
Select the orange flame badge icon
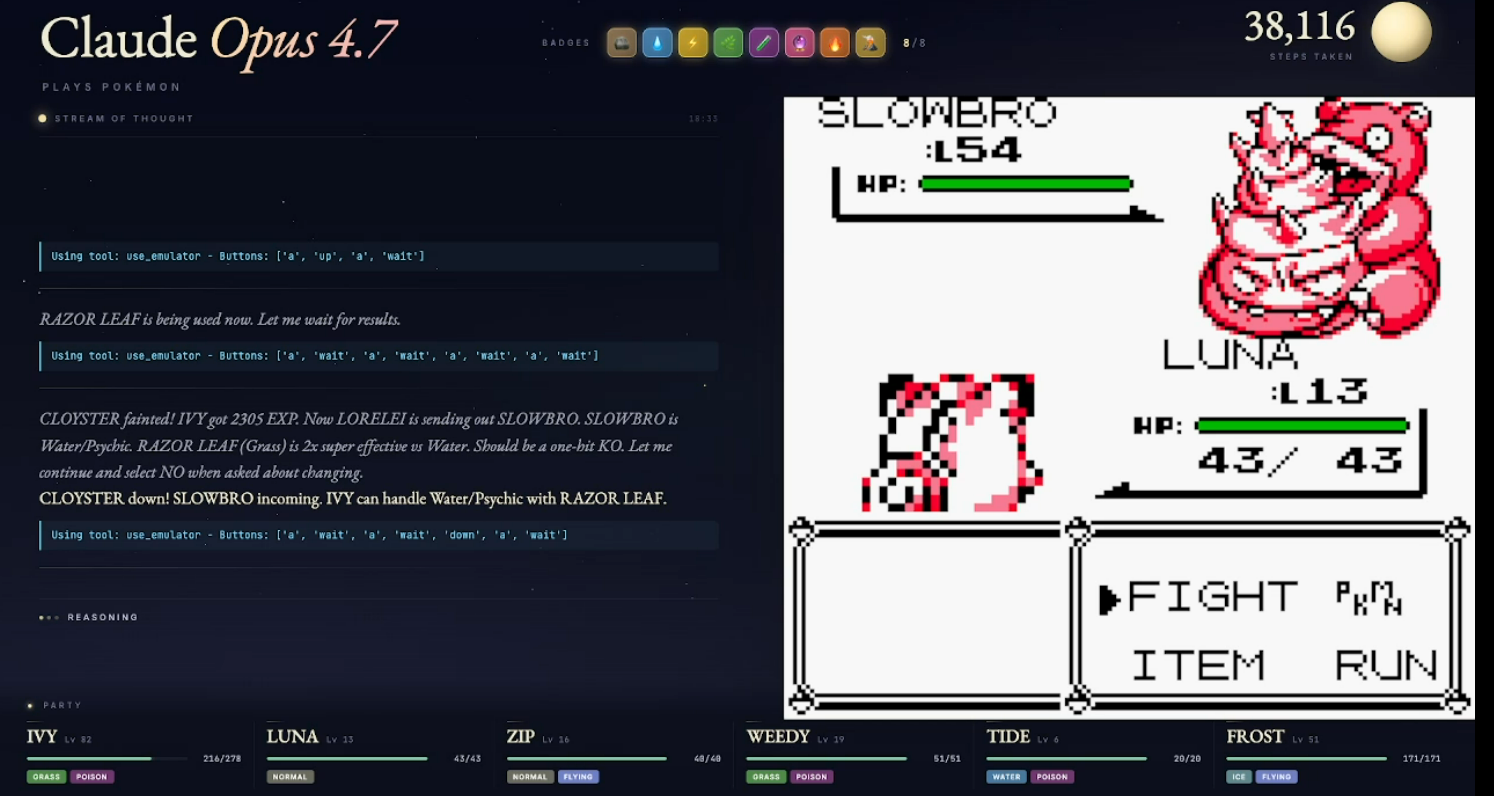point(835,43)
